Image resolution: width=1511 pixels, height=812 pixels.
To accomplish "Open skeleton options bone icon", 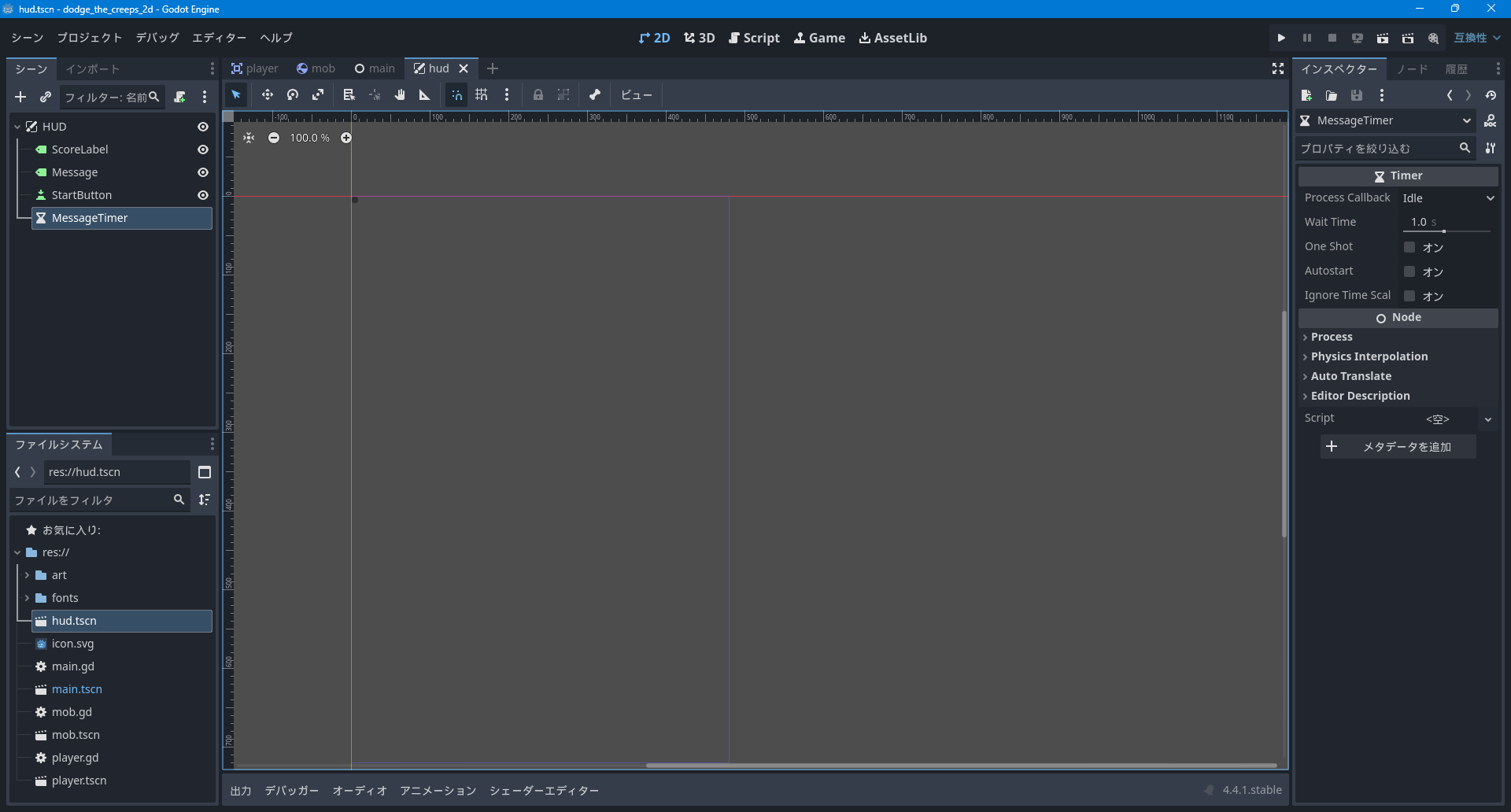I will (595, 95).
